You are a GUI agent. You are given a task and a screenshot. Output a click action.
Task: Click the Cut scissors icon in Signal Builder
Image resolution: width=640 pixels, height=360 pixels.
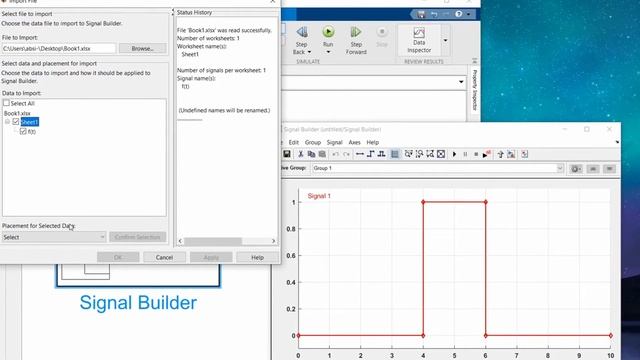point(300,154)
